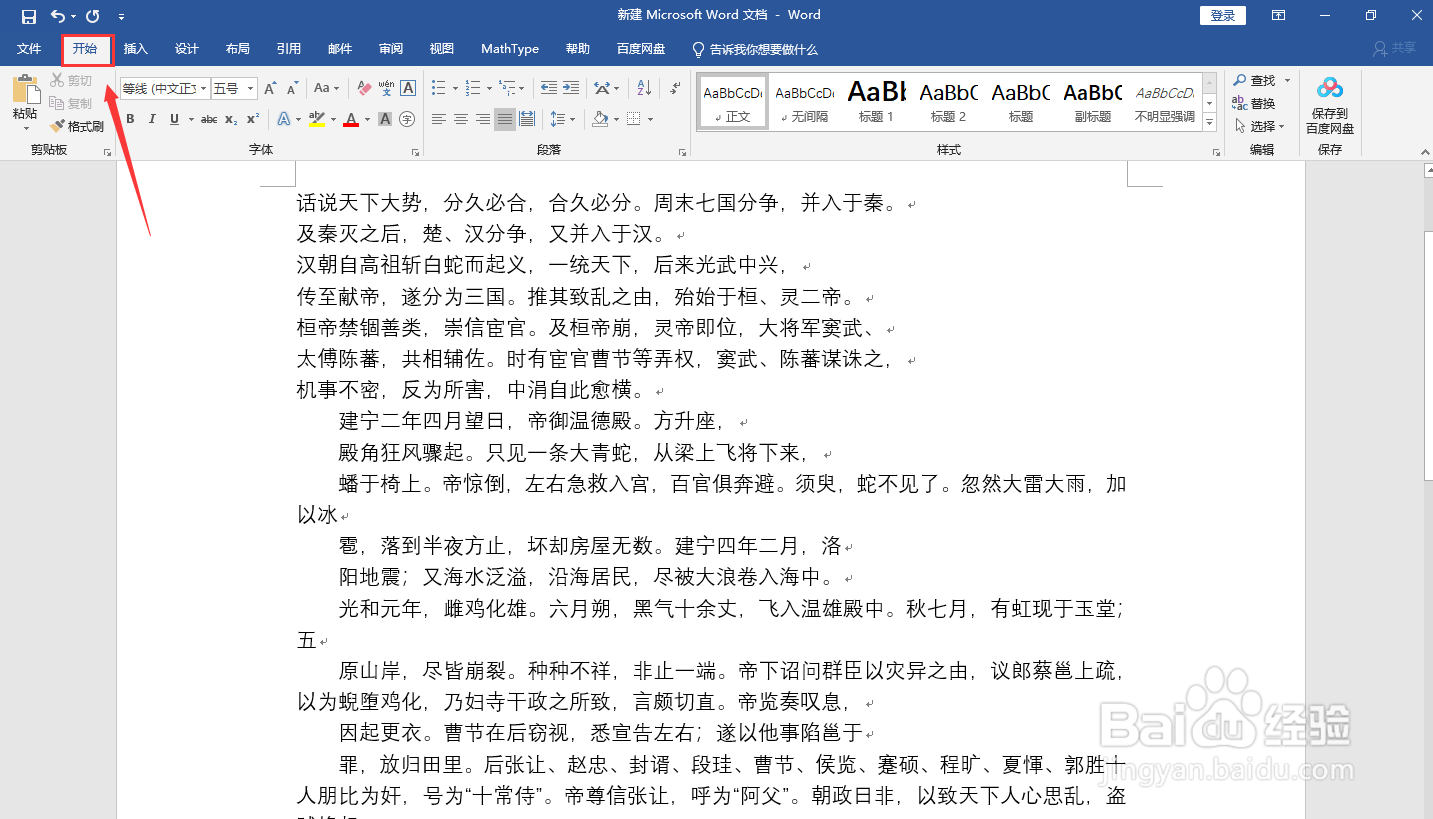
Task: Toggle Superscript formatting
Action: coord(253,120)
